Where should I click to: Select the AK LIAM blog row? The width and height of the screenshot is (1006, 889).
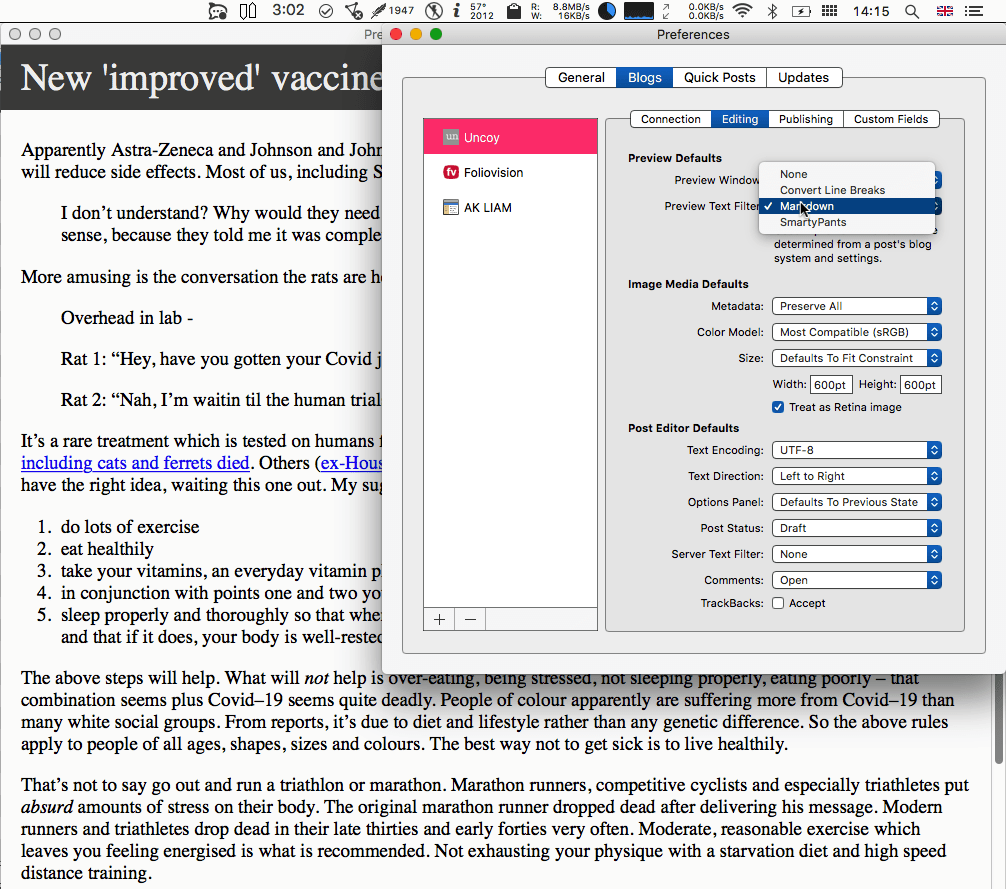pos(511,207)
